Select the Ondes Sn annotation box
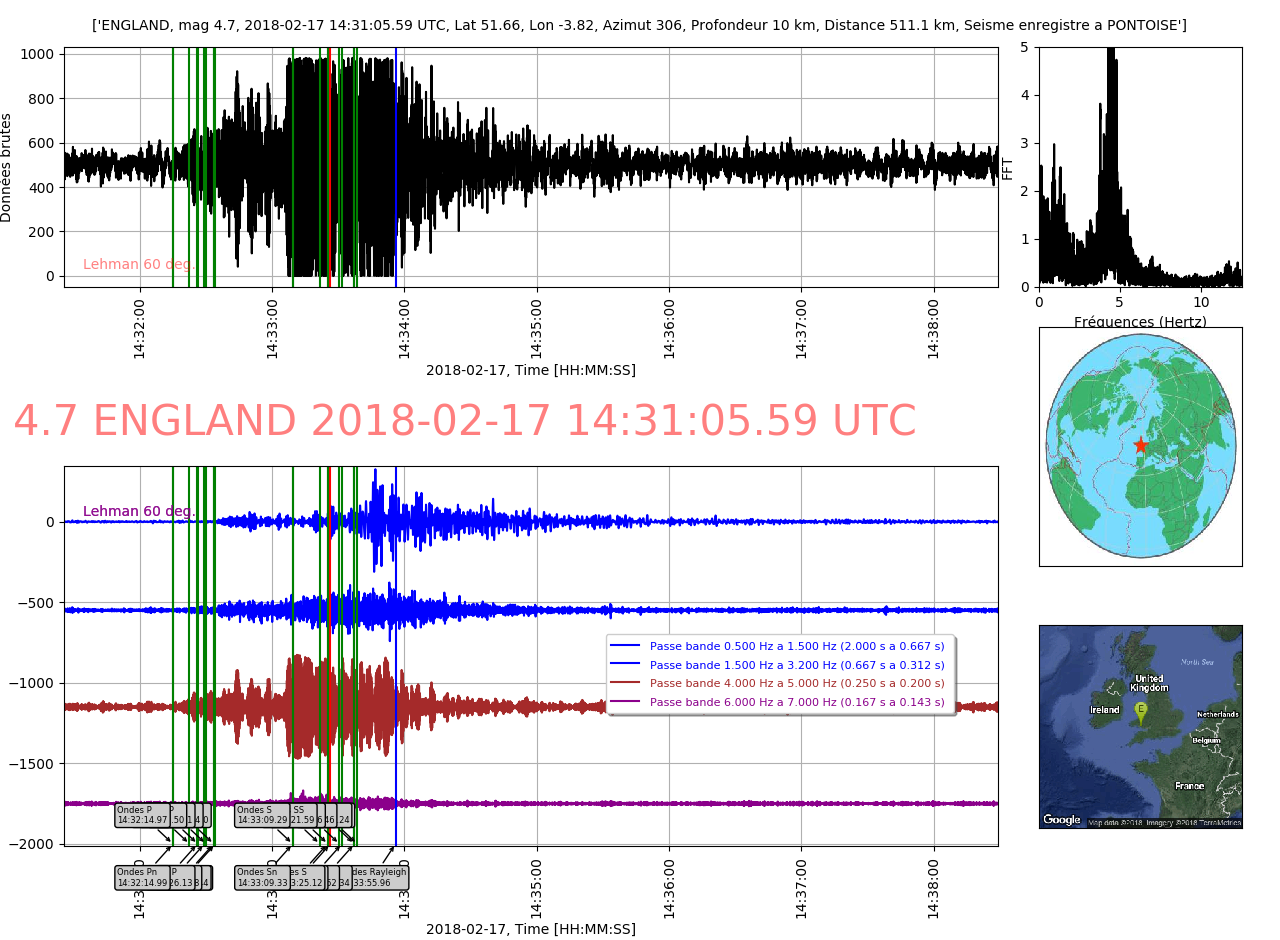Viewport: 1280px width, 940px height. pos(261,877)
